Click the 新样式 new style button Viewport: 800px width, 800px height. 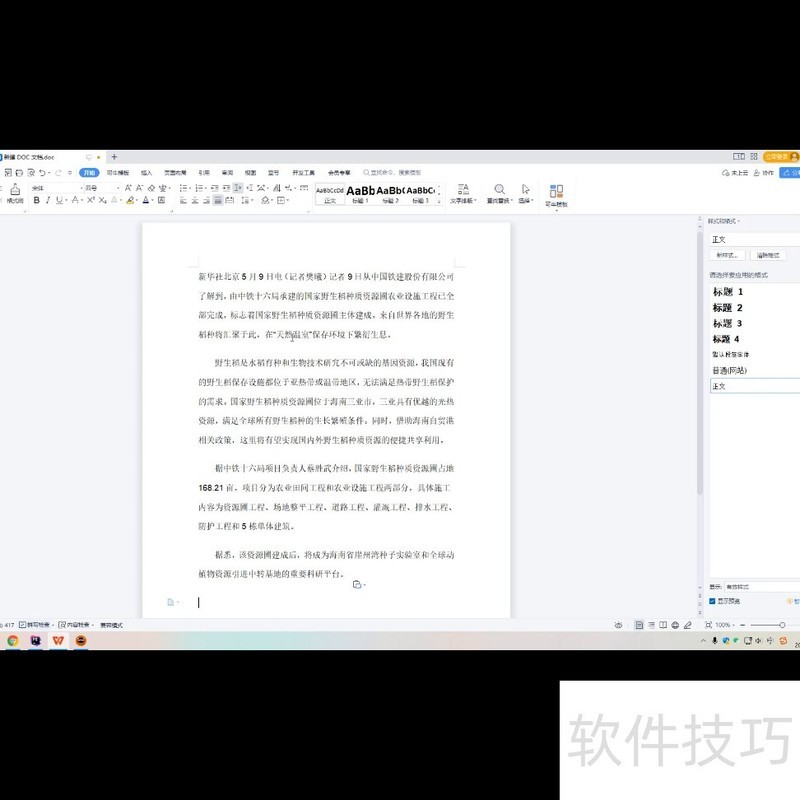click(727, 255)
